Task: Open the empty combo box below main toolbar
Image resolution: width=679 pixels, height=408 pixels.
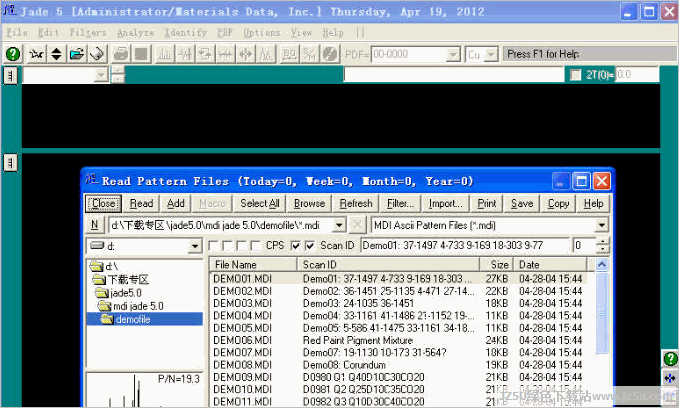Action: point(65,75)
